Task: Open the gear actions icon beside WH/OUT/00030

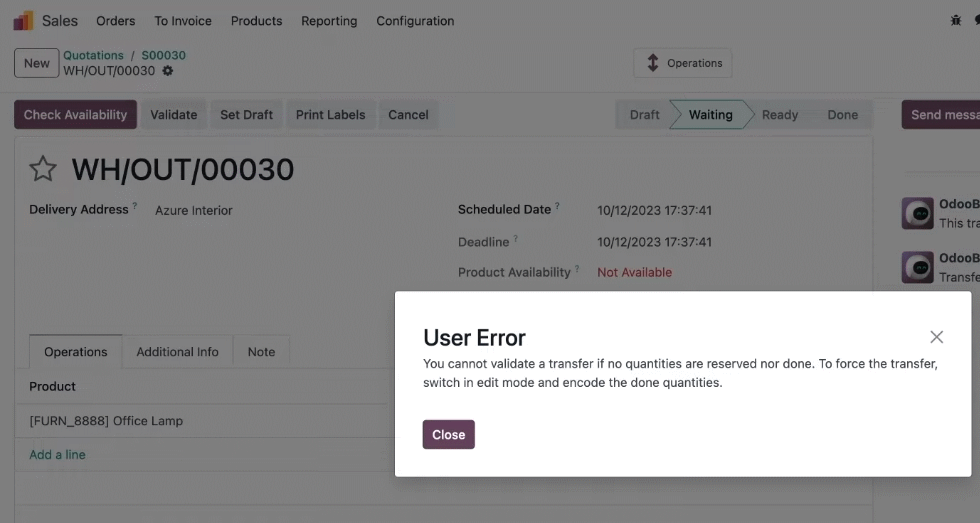Action: [x=168, y=71]
